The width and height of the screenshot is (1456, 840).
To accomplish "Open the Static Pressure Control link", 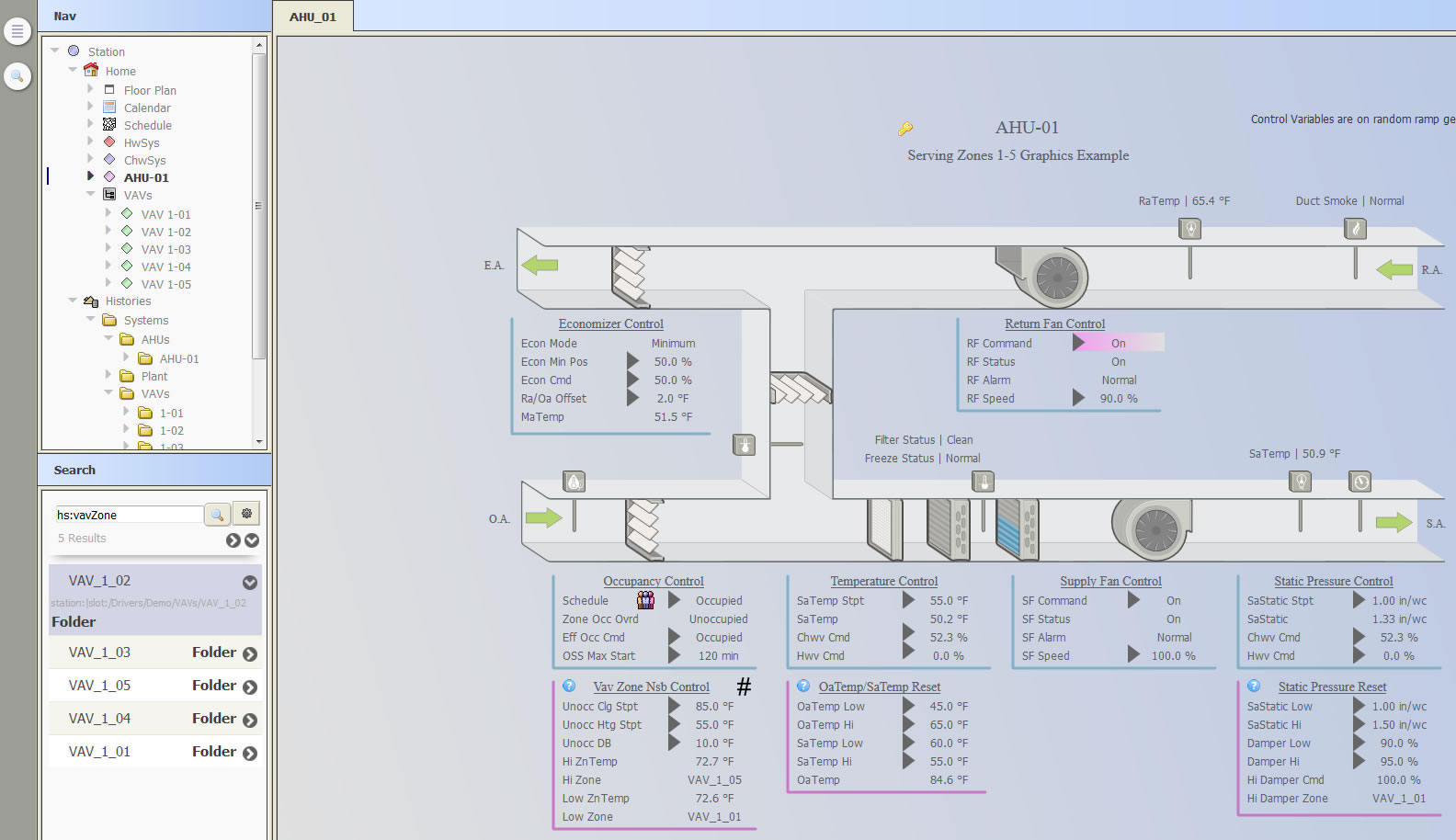I will (1334, 581).
